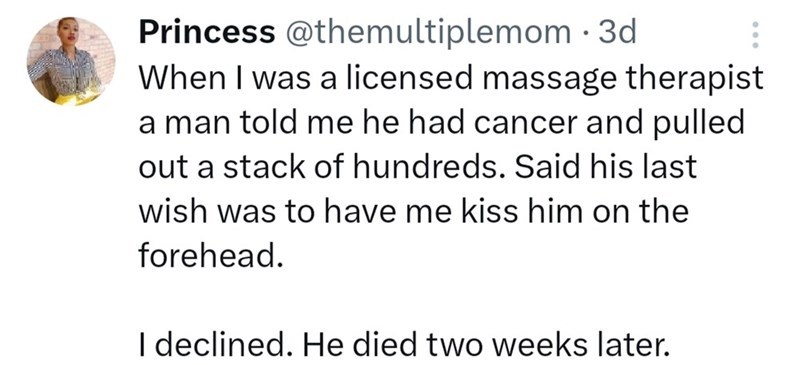Open Princess's round profile picture
Screen dimensions: 800x365
(x=71, y=61)
